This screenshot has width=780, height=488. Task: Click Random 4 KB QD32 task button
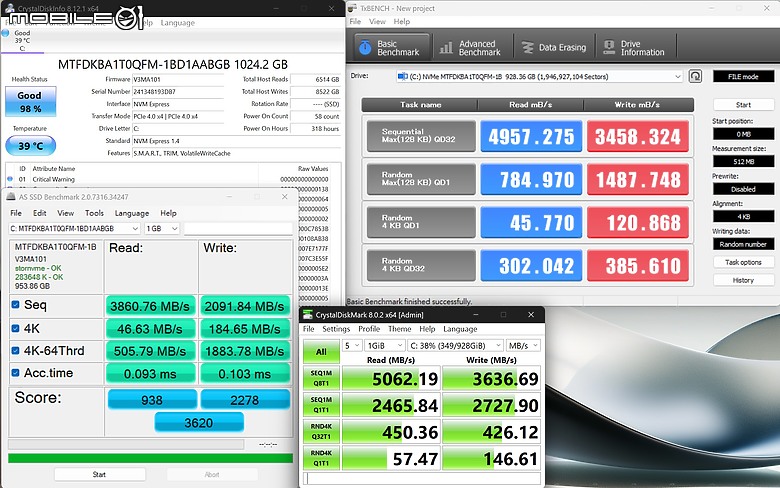click(x=421, y=265)
